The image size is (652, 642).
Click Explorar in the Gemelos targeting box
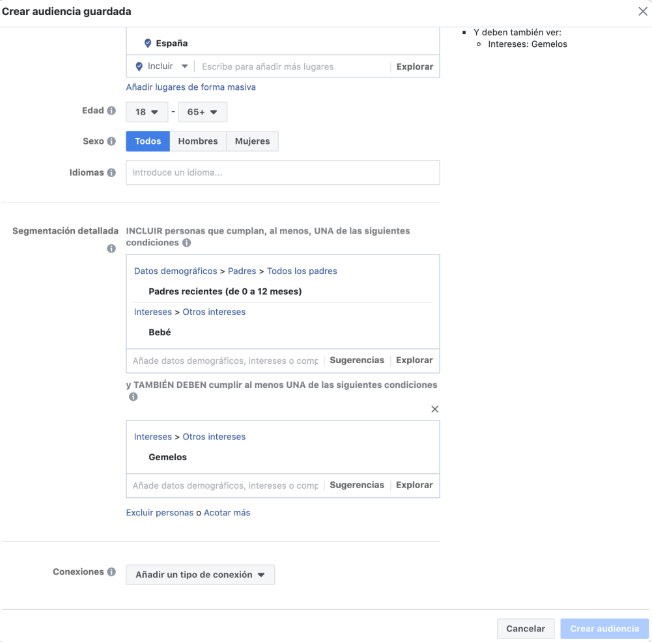[414, 485]
